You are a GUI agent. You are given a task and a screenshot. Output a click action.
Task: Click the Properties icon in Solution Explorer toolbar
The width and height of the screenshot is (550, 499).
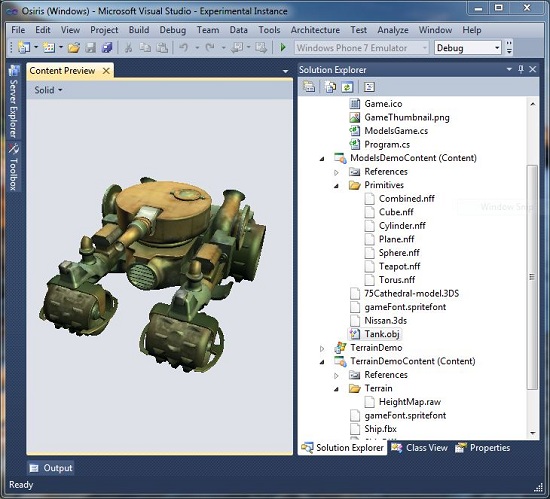click(309, 87)
